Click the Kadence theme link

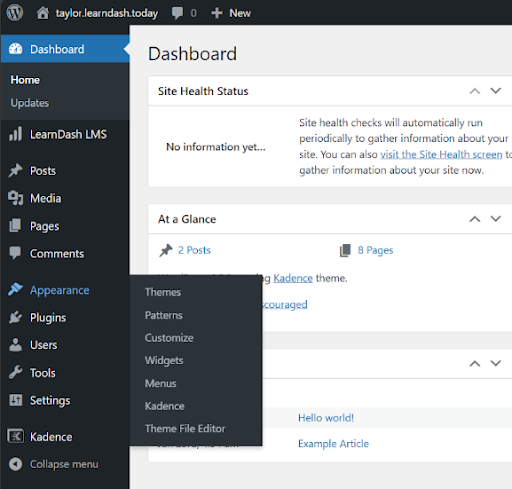point(293,278)
